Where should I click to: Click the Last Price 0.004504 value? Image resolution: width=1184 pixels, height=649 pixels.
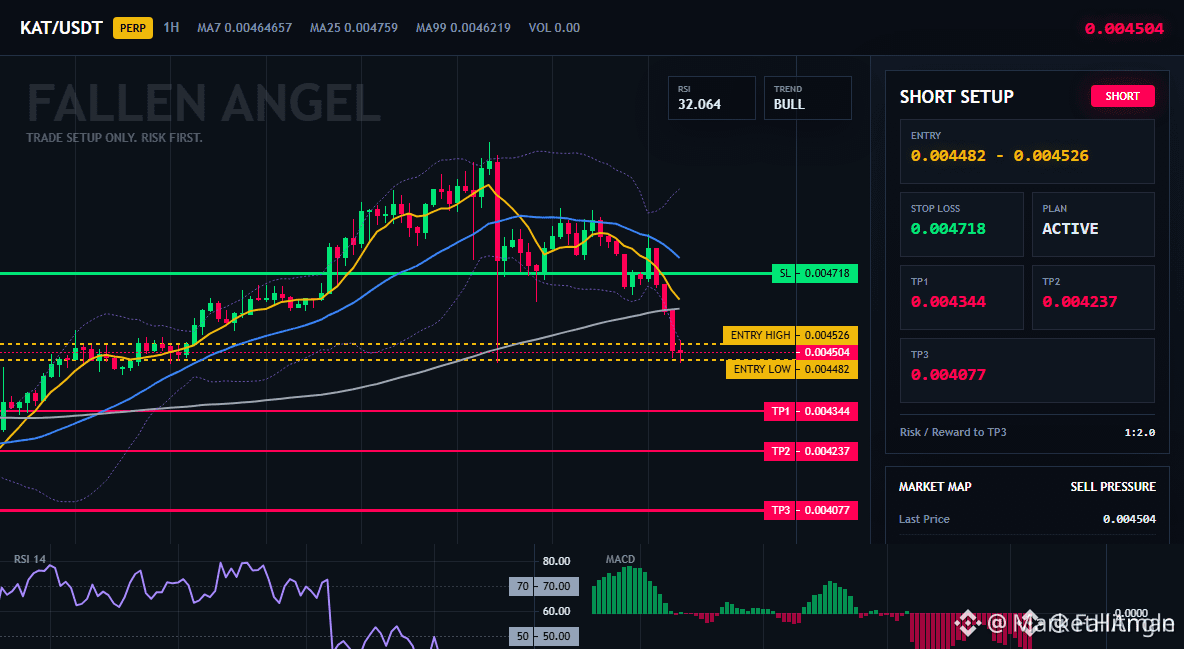pyautogui.click(x=1129, y=519)
